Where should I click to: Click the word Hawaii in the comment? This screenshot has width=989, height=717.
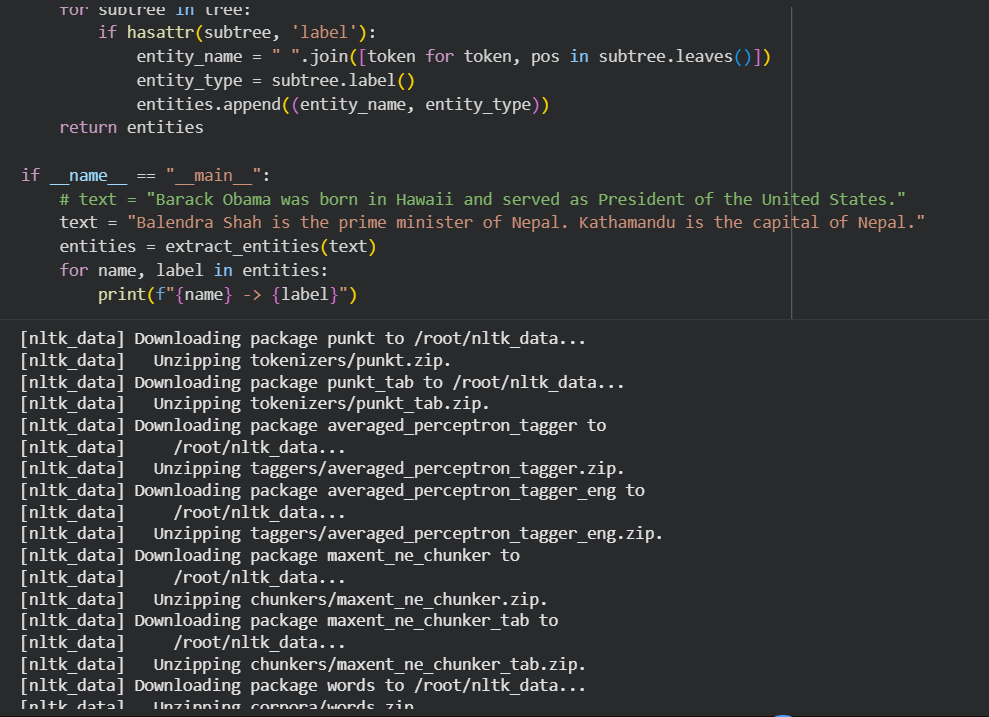[424, 200]
